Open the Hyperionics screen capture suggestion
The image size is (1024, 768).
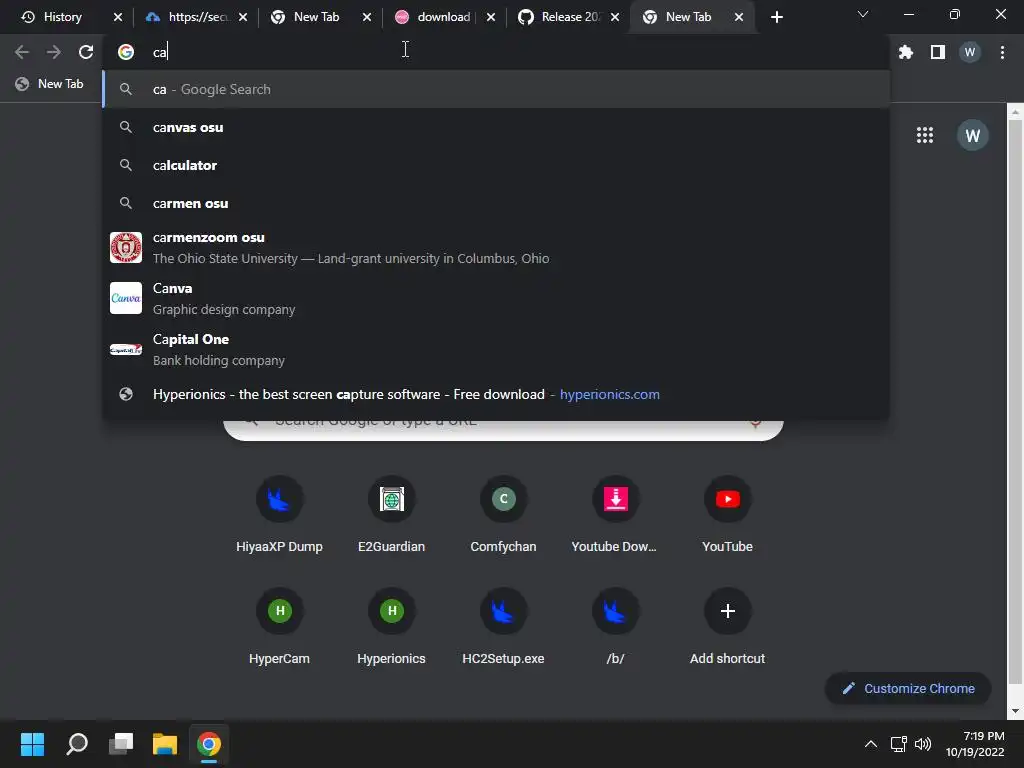coord(496,394)
